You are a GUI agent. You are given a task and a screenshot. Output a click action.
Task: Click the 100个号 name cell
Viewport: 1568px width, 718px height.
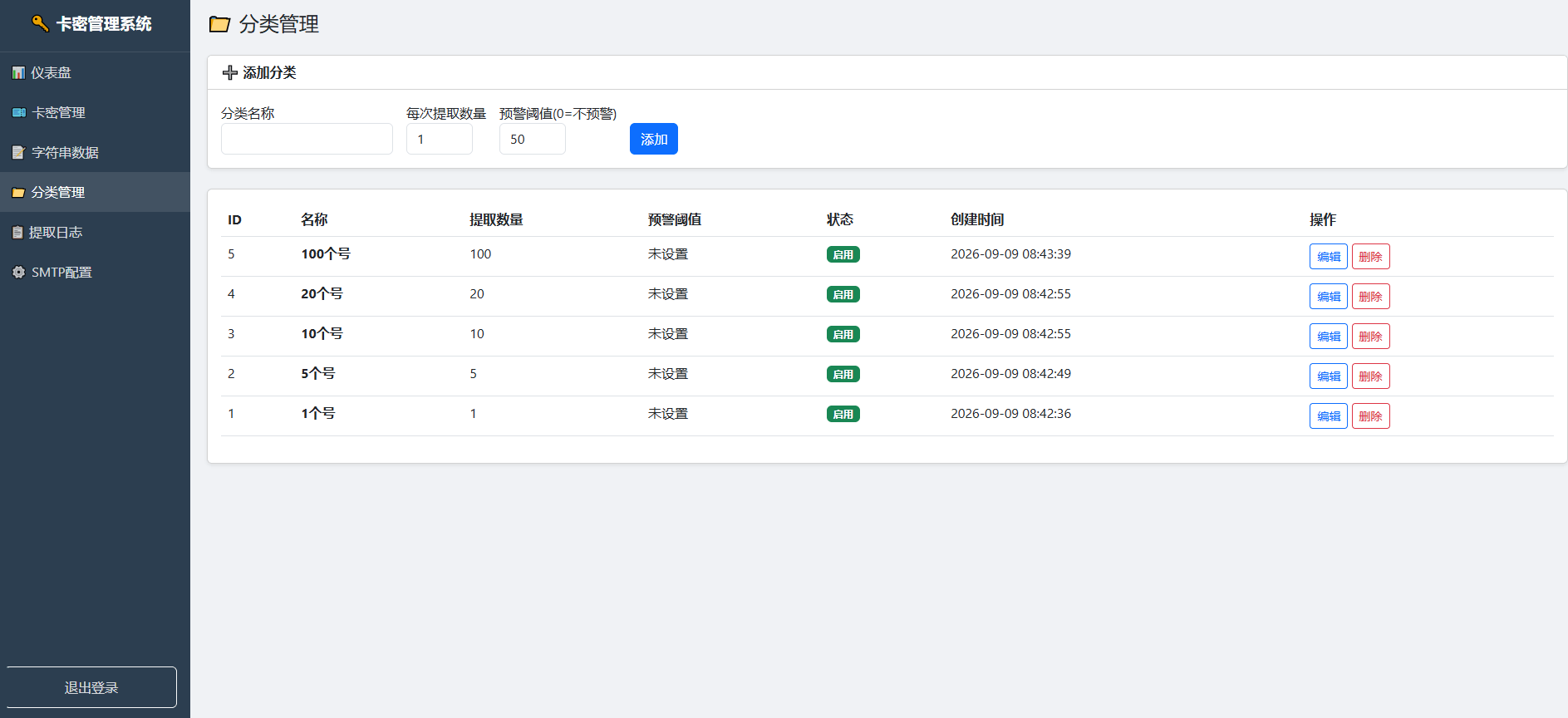pyautogui.click(x=326, y=254)
